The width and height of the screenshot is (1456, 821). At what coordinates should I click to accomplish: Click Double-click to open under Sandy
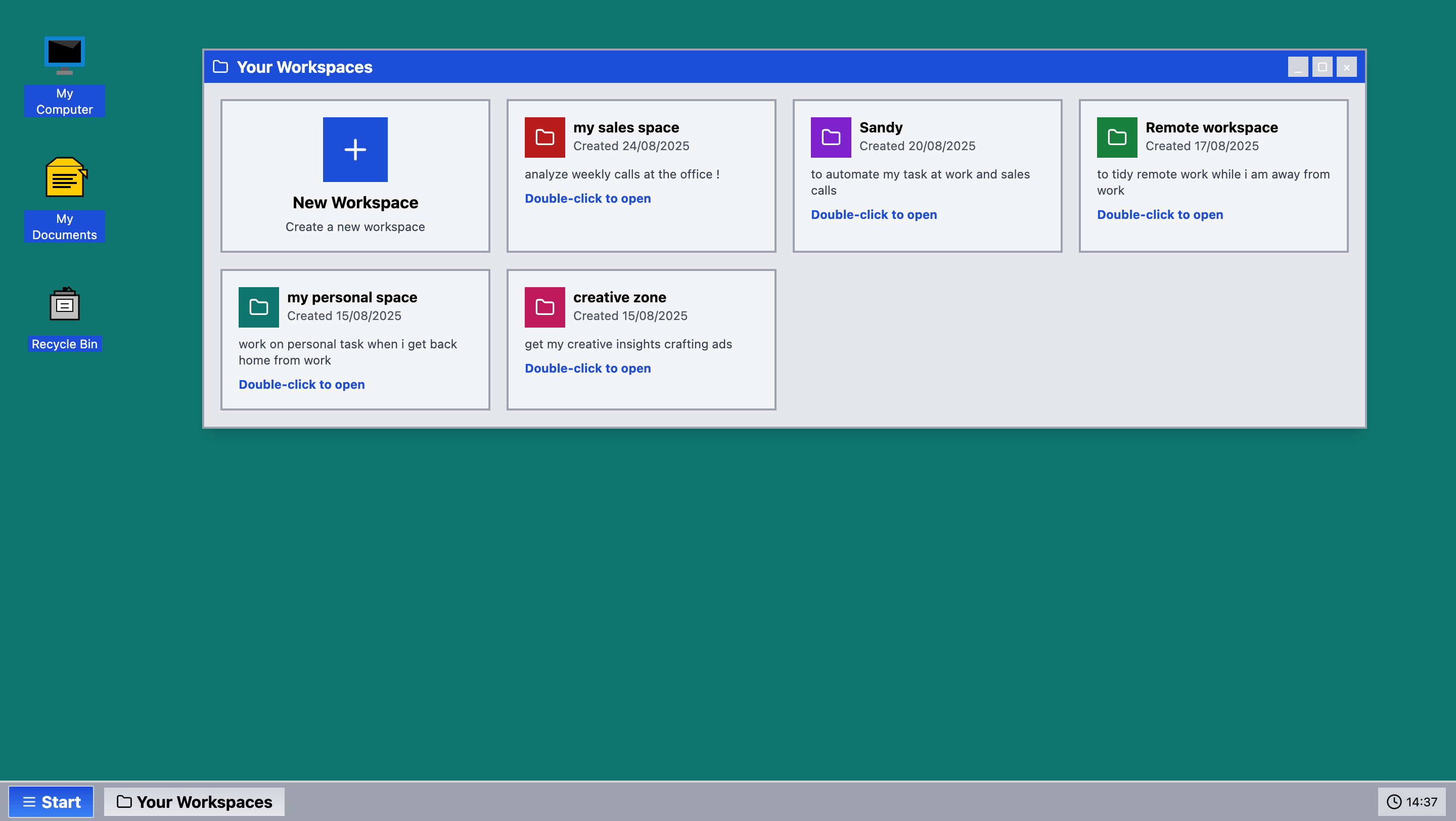pos(874,214)
